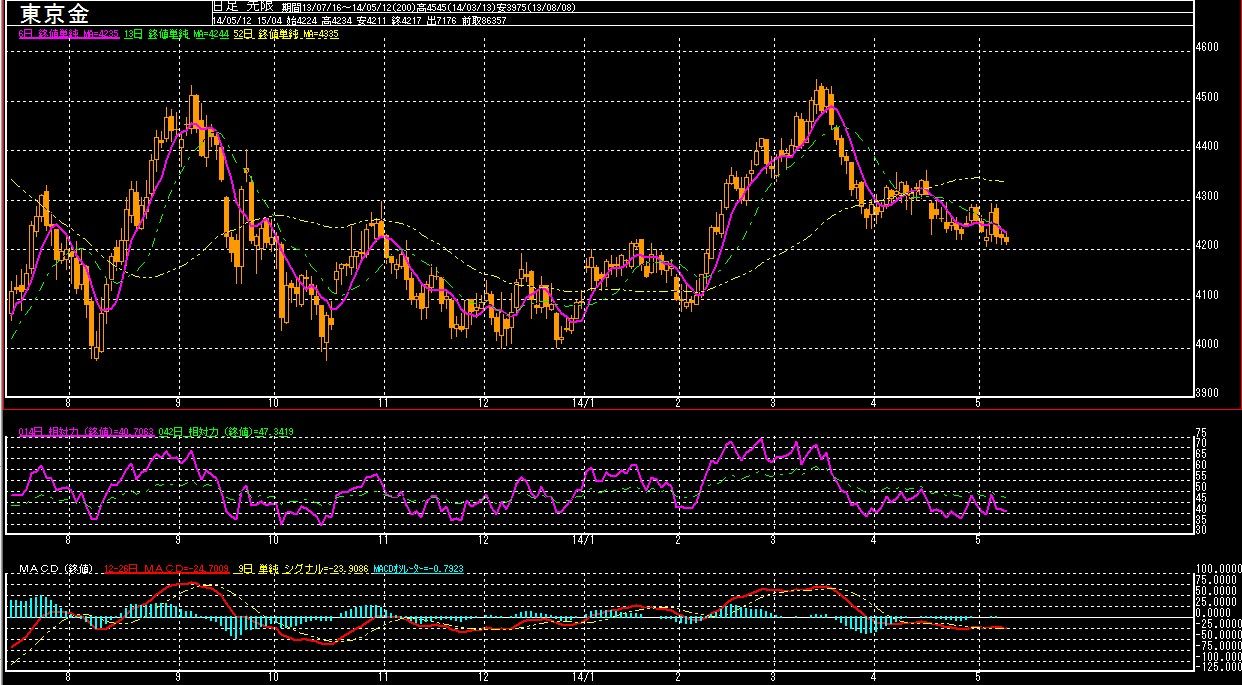The height and width of the screenshot is (685, 1242).
Task: Click the 4500 price axis label
Action: click(x=1207, y=97)
